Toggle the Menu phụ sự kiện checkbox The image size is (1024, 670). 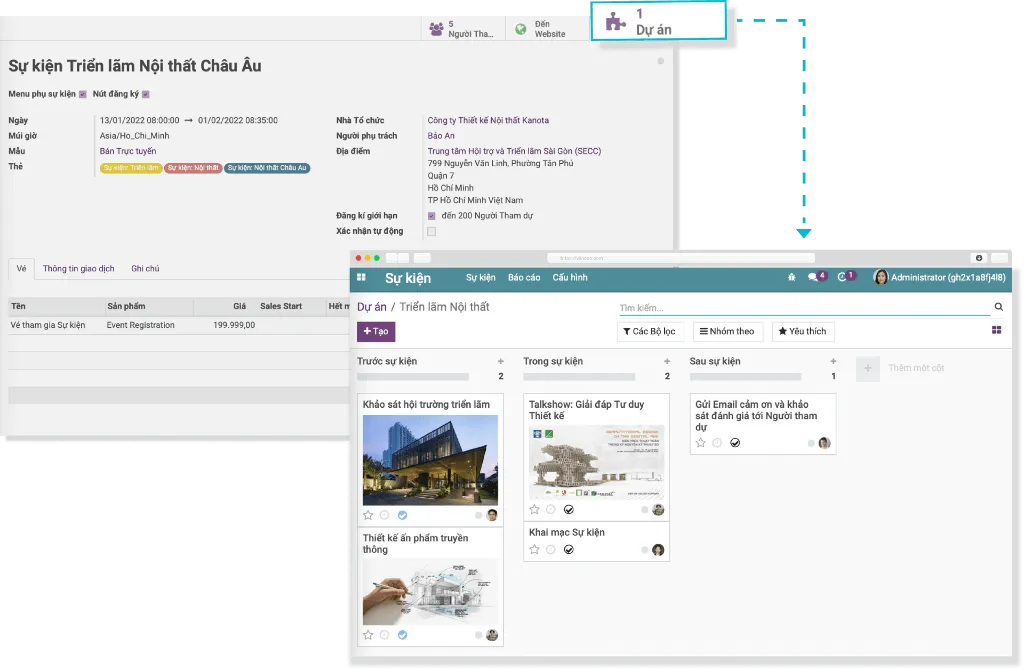click(x=84, y=94)
